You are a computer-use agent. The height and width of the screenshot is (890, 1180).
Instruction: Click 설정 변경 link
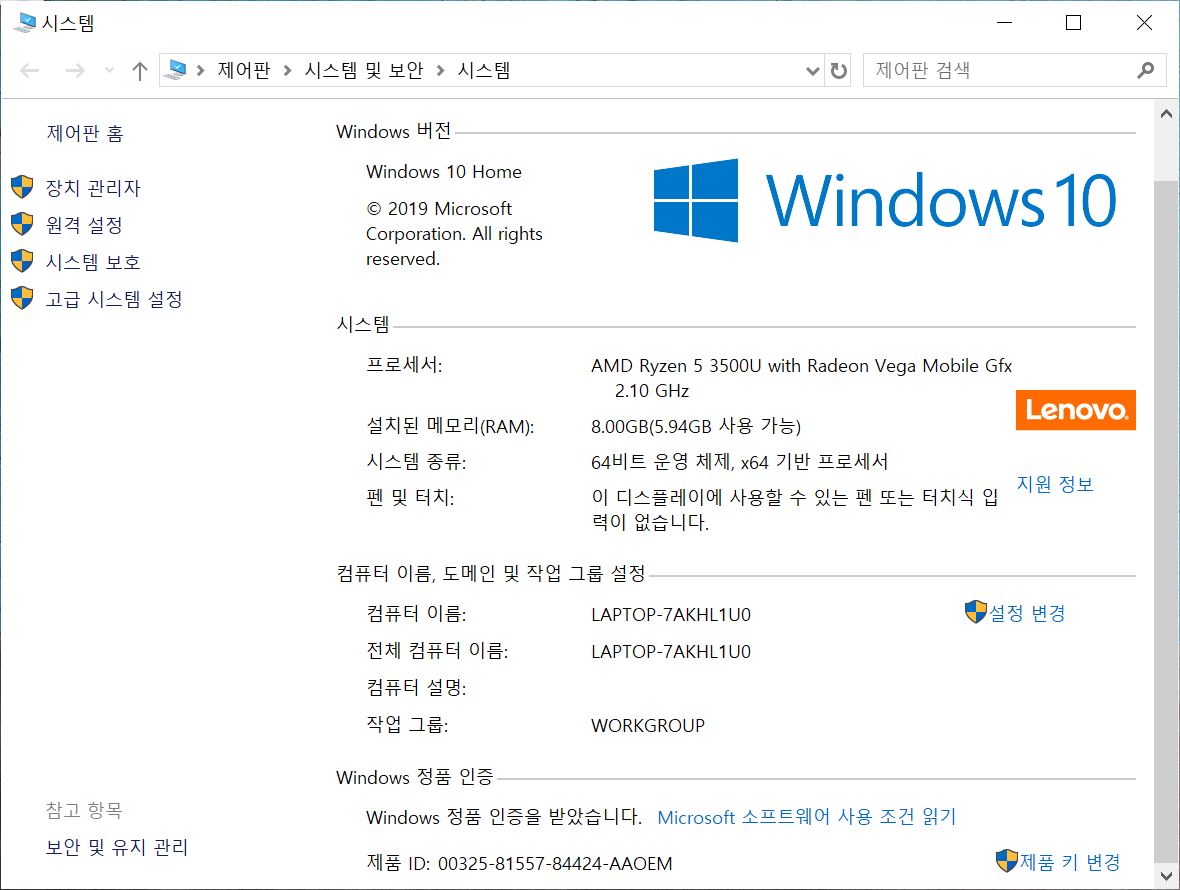point(1027,613)
